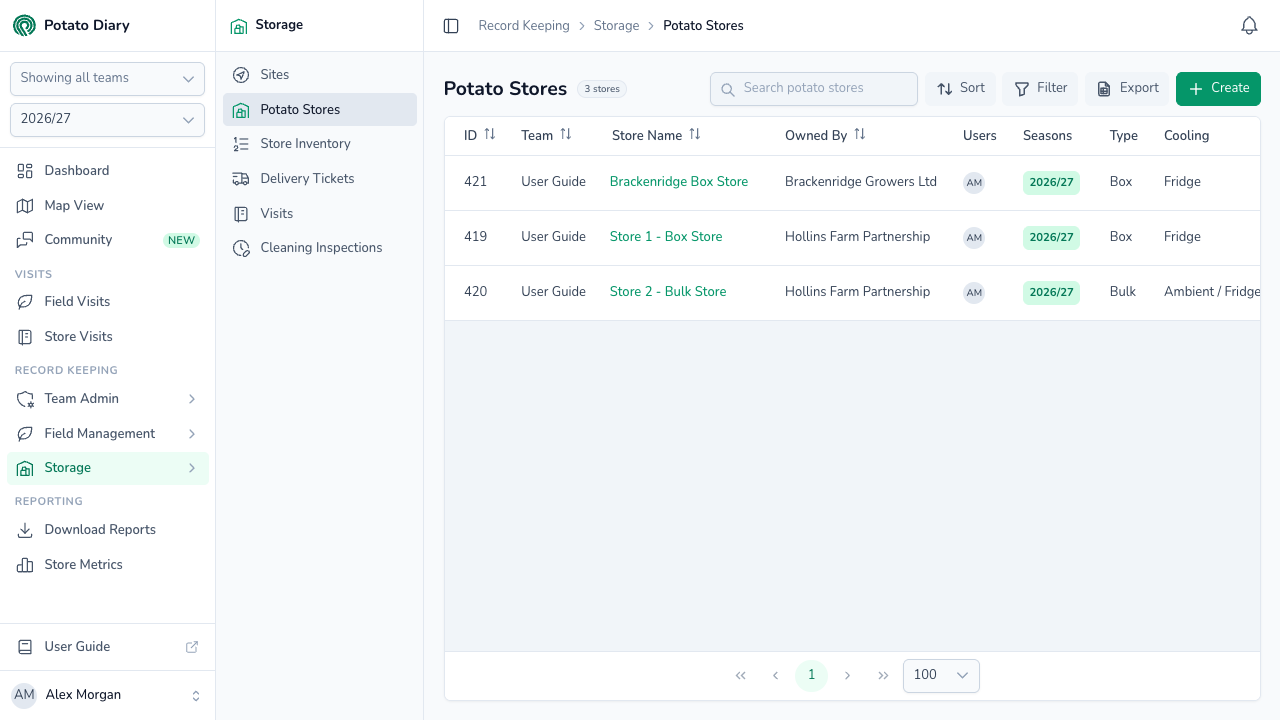Viewport: 1280px width, 720px height.
Task: Open the Store 1 - Box Store link
Action: [x=666, y=237]
